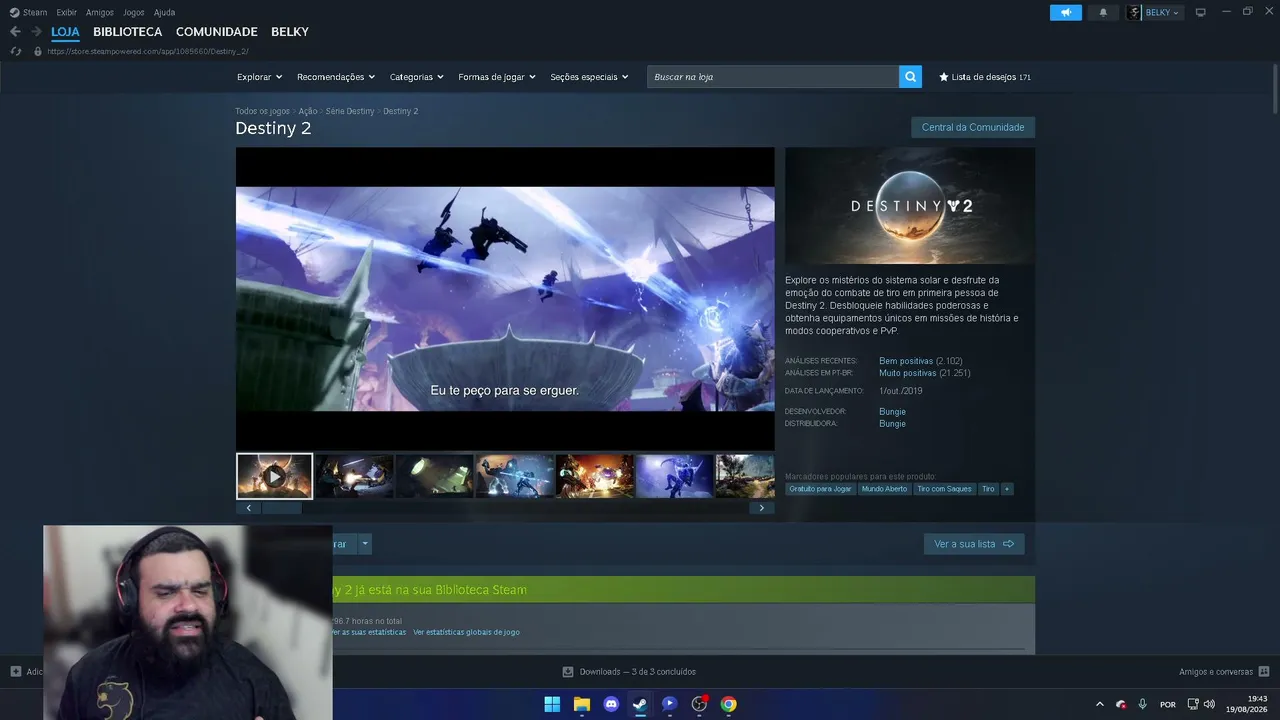The image size is (1280, 720).
Task: Select the first trailer thumbnail with play icon
Action: 275,476
